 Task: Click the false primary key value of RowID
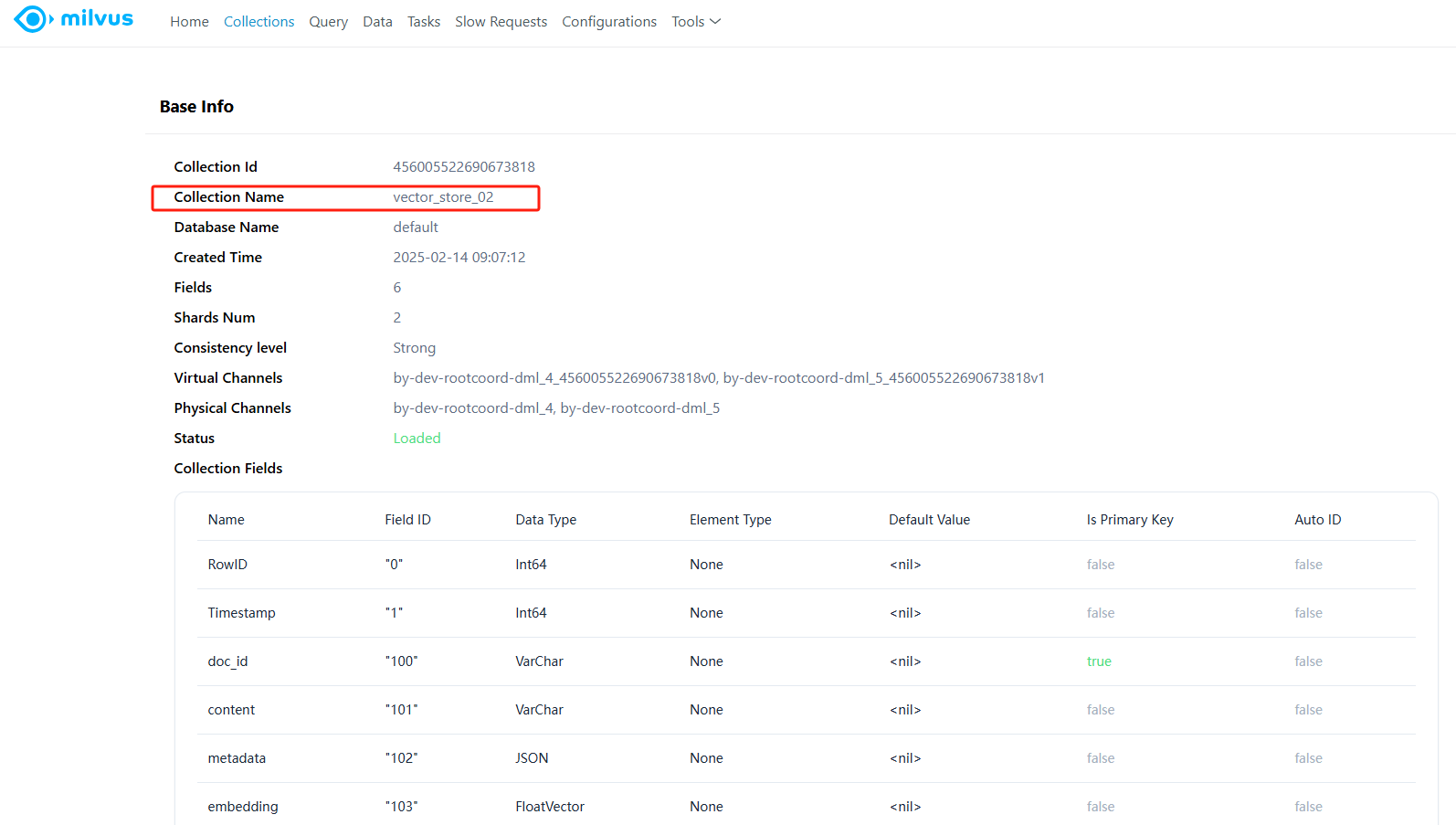[1101, 565]
